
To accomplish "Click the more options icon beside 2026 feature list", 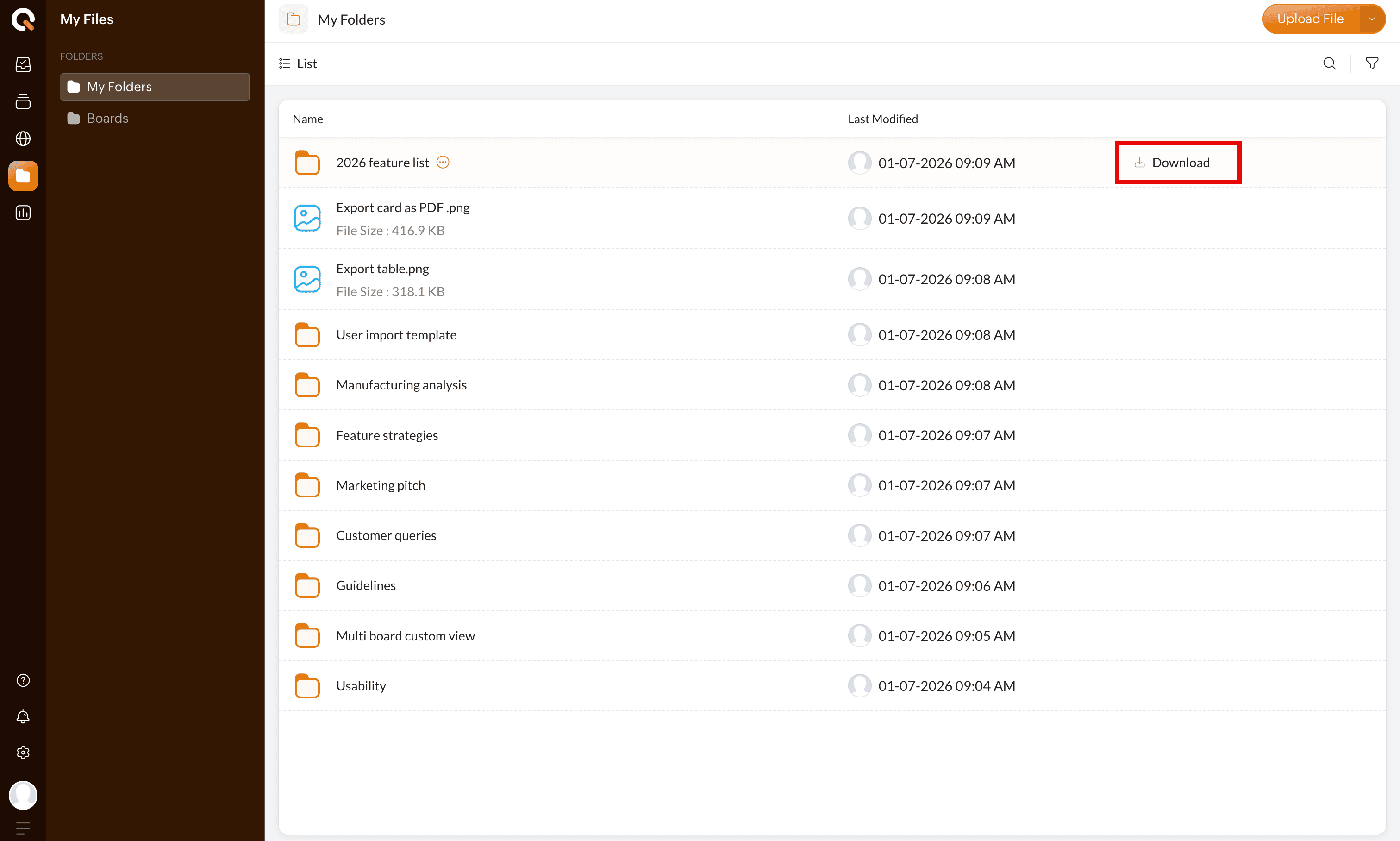I will [x=443, y=163].
